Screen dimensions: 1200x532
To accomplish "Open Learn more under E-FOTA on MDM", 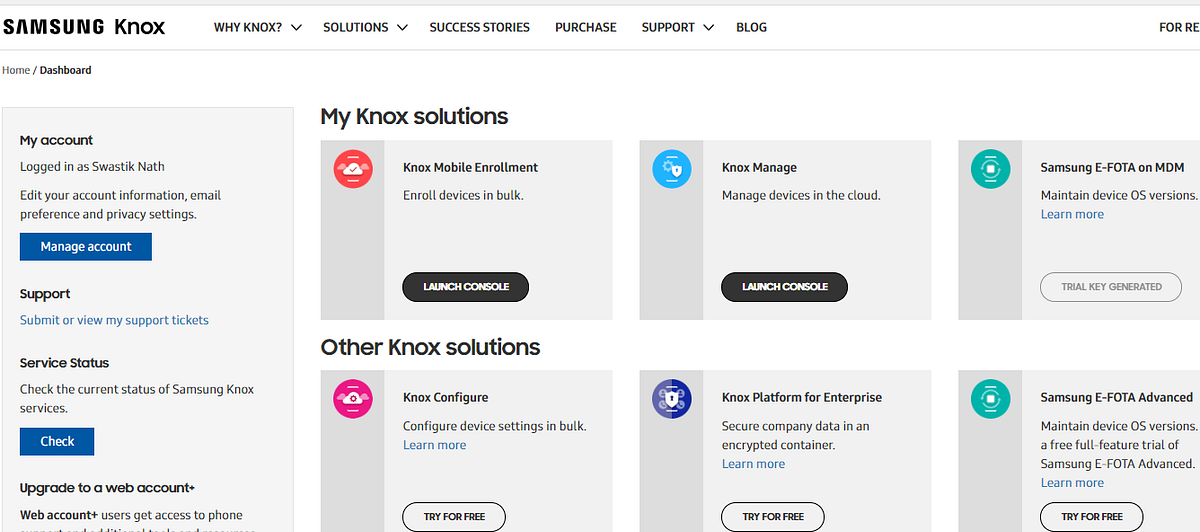I will [x=1072, y=214].
